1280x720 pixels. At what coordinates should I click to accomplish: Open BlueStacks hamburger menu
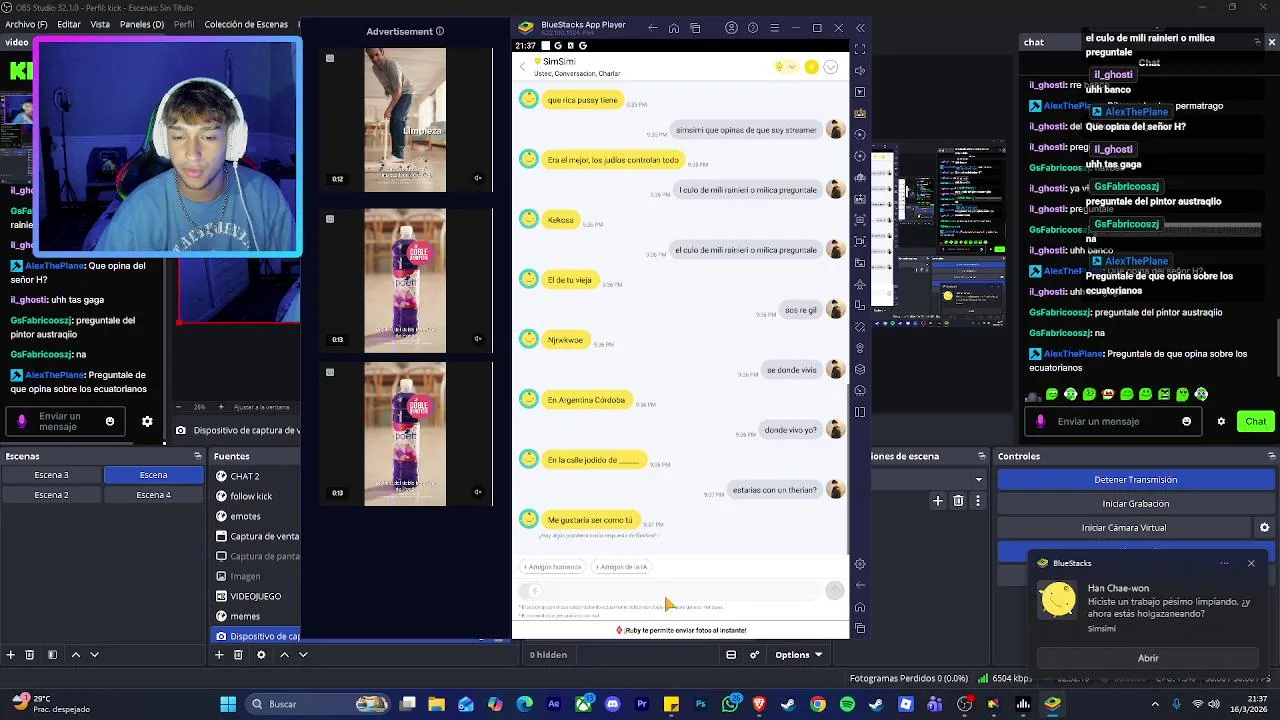click(774, 28)
